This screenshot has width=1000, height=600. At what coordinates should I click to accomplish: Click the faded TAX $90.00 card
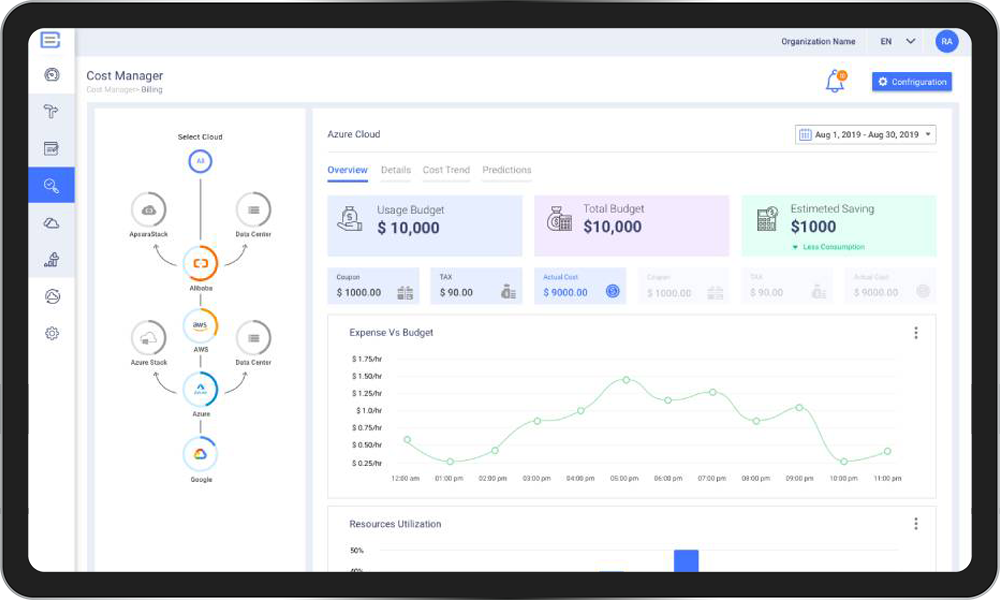(x=787, y=286)
